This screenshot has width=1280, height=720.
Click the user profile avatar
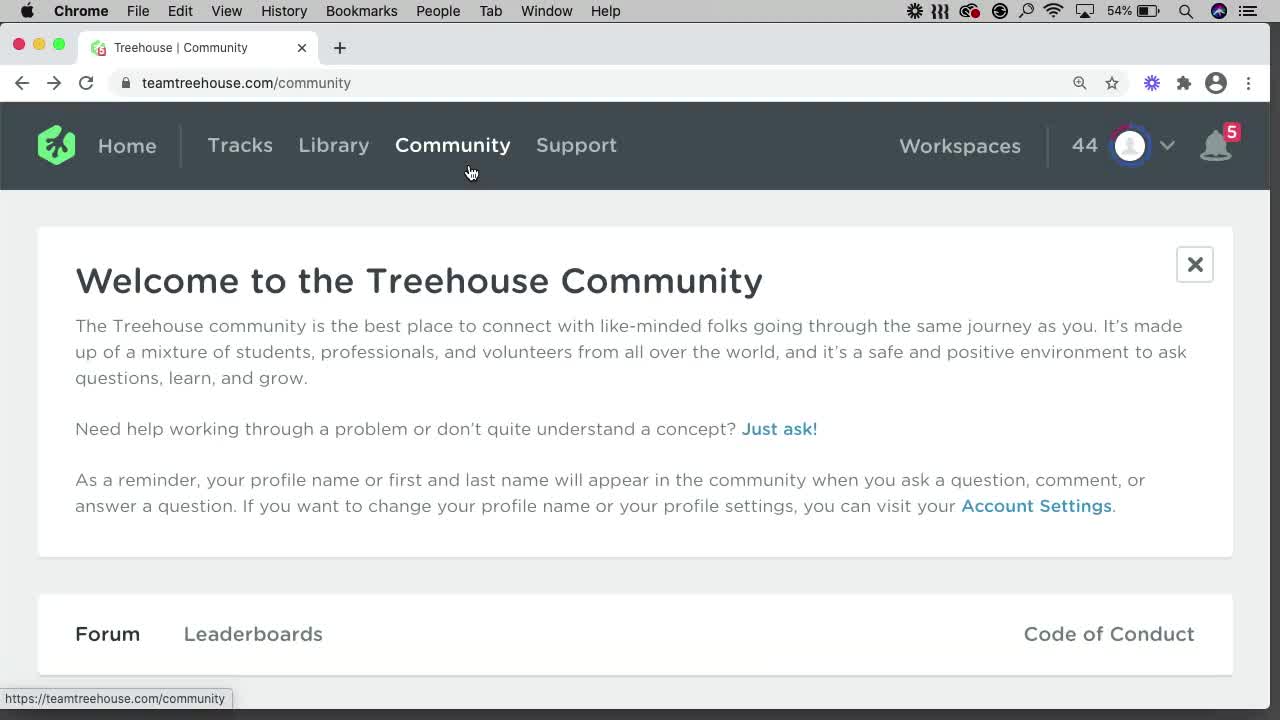pos(1129,145)
